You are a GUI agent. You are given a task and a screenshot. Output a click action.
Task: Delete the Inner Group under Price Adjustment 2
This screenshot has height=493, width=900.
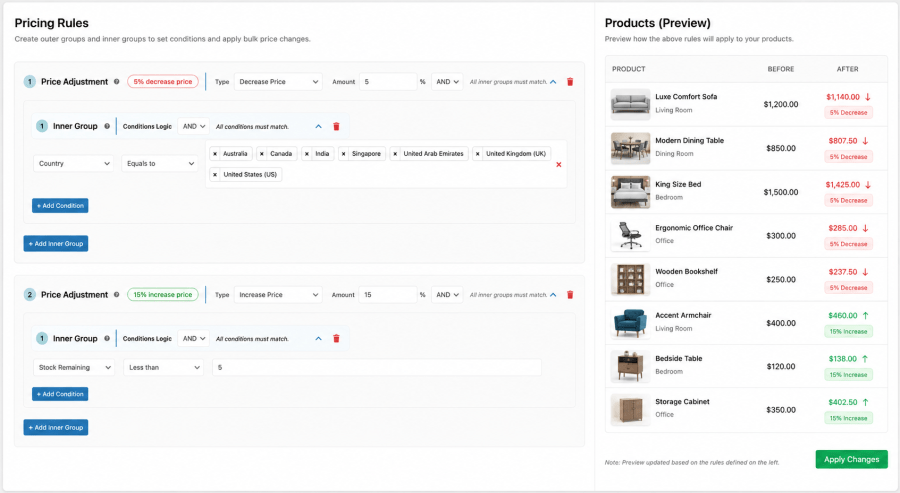[336, 339]
